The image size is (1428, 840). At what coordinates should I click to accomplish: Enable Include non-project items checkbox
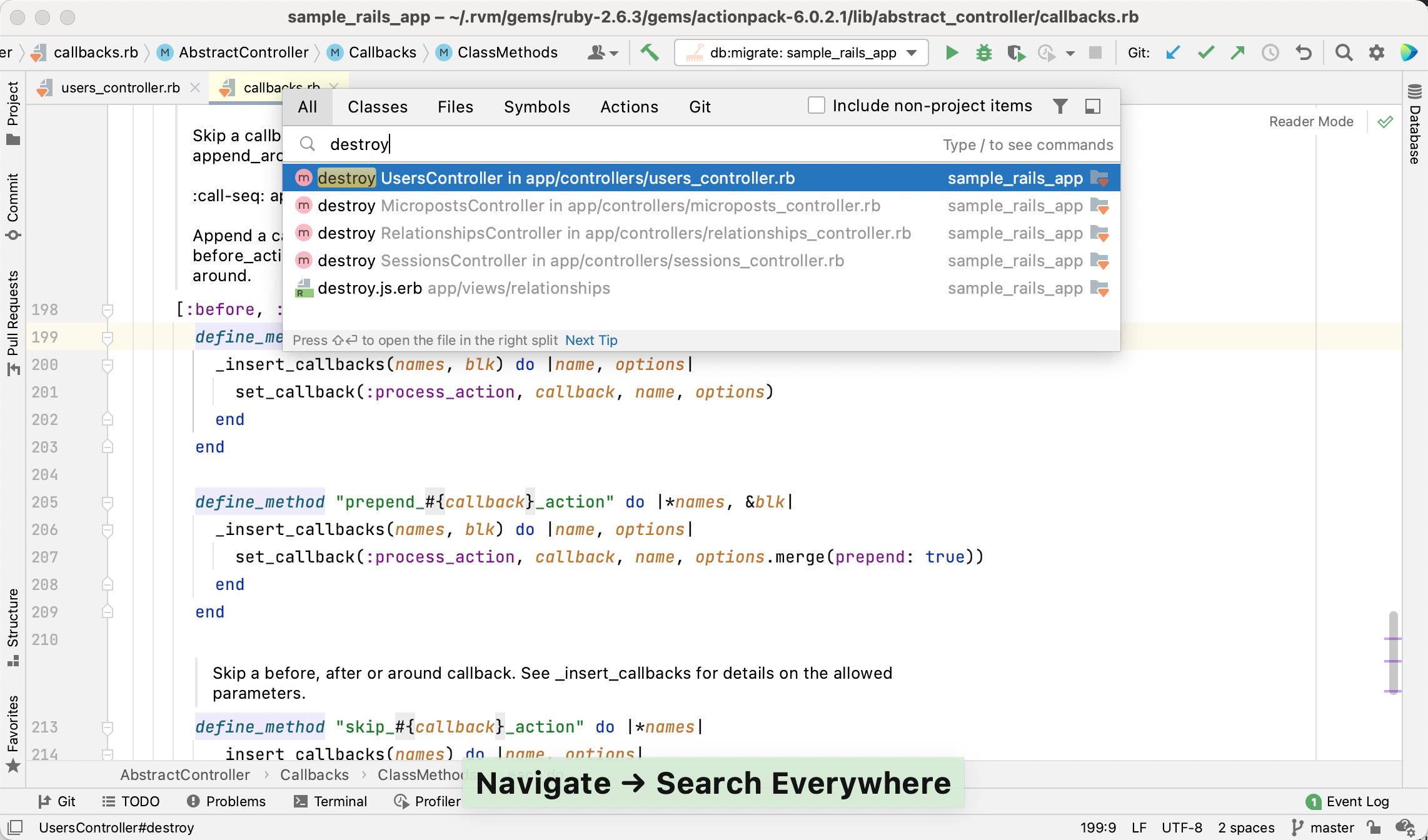click(817, 105)
